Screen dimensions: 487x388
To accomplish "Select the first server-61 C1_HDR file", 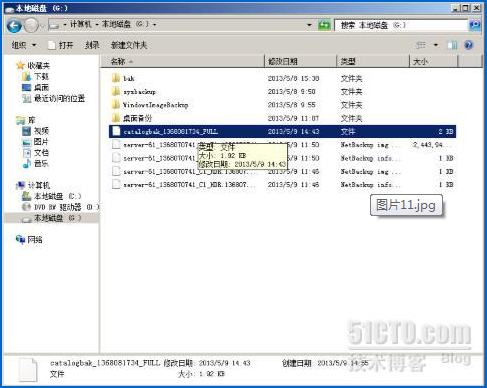I will [x=282, y=171].
